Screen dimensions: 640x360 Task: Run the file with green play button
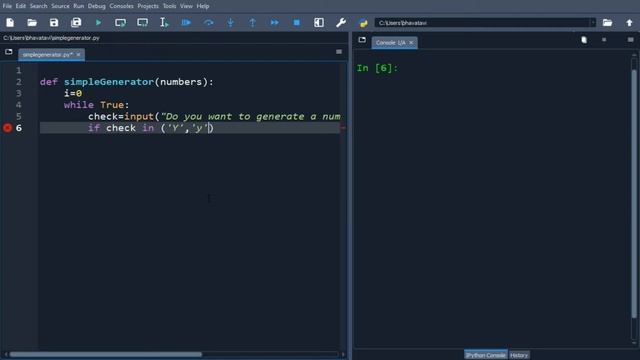pyautogui.click(x=98, y=22)
